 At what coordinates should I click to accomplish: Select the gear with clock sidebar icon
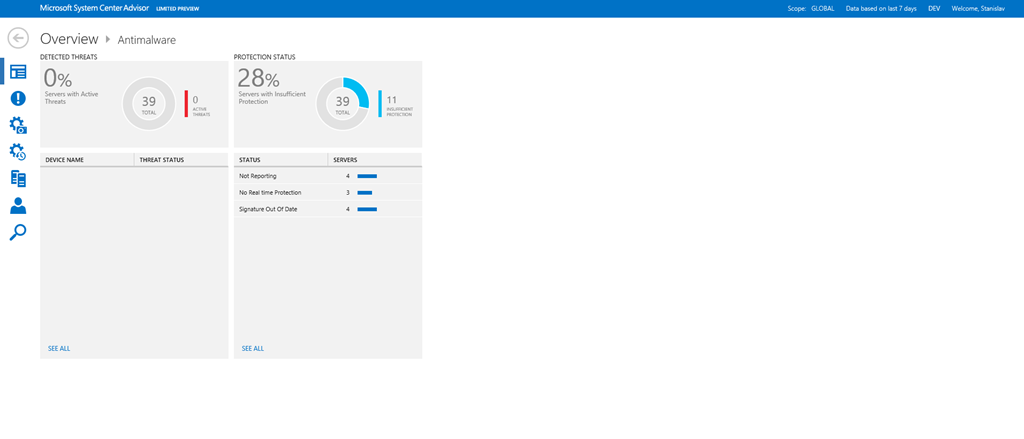click(x=18, y=152)
